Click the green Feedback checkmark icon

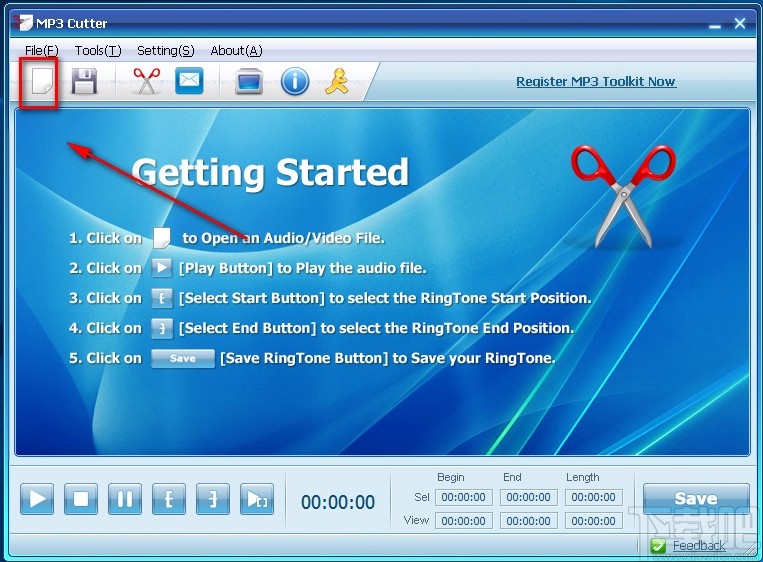tap(658, 546)
